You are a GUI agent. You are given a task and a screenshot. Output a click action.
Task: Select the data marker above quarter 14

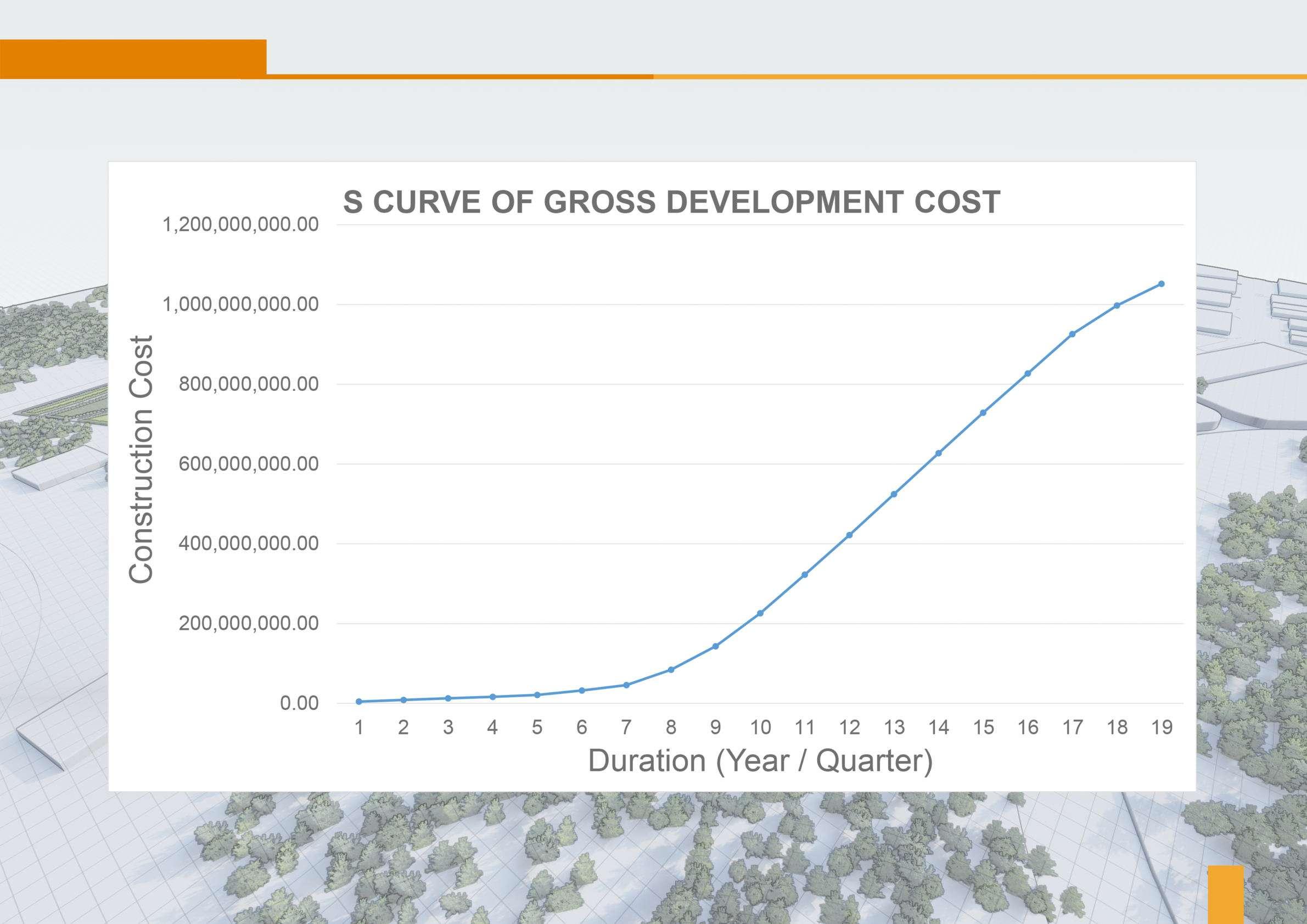[x=938, y=453]
